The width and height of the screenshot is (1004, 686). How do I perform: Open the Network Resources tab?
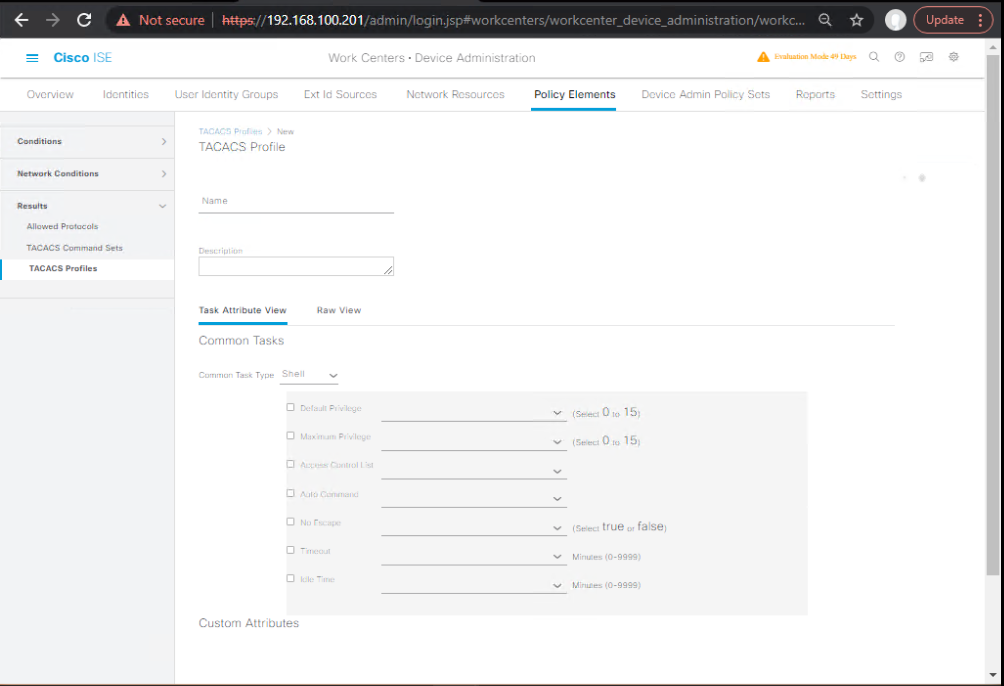click(x=455, y=94)
